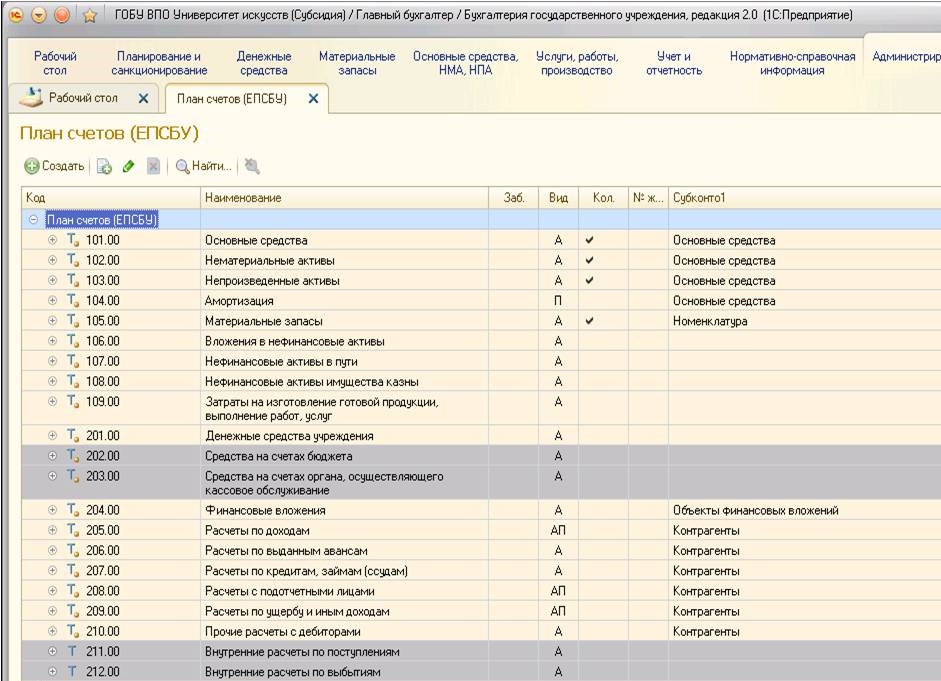Screen dimensions: 941x681
Task: Click the mark-for-deletion icon in toolbar
Action: [x=153, y=166]
